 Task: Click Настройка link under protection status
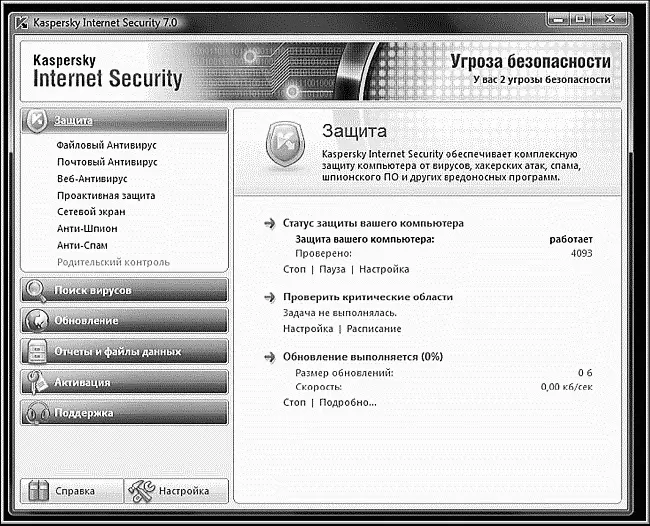click(384, 269)
